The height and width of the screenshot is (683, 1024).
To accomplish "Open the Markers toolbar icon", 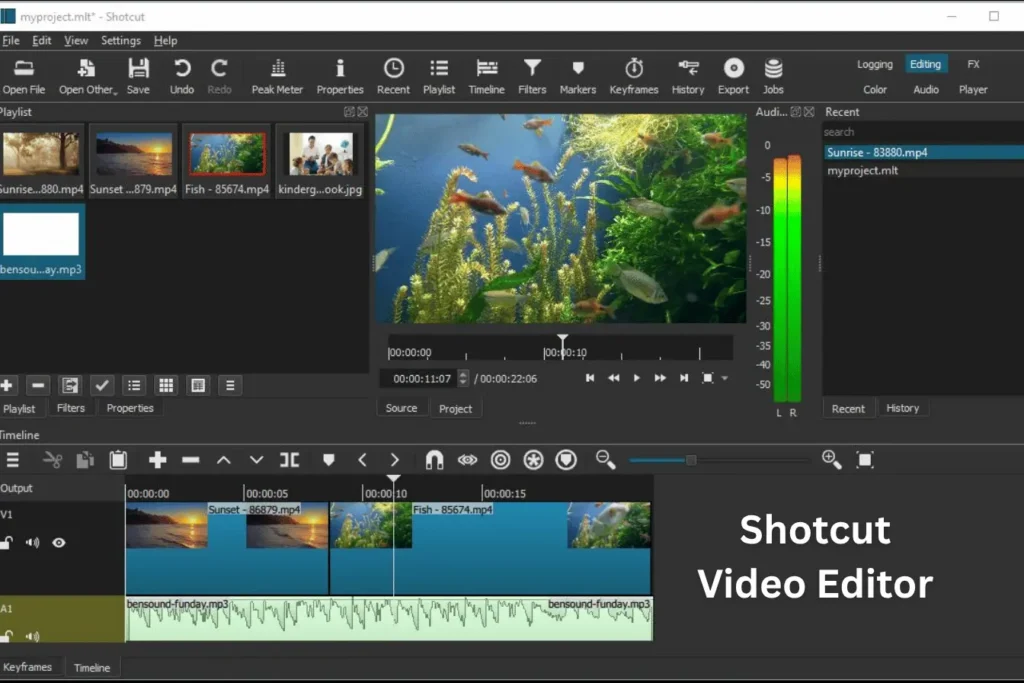I will (578, 76).
